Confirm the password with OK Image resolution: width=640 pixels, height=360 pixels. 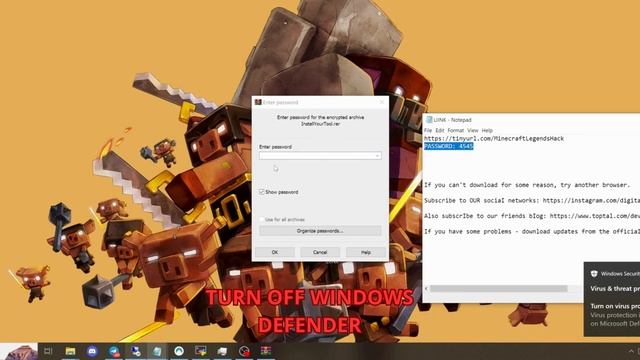275,252
